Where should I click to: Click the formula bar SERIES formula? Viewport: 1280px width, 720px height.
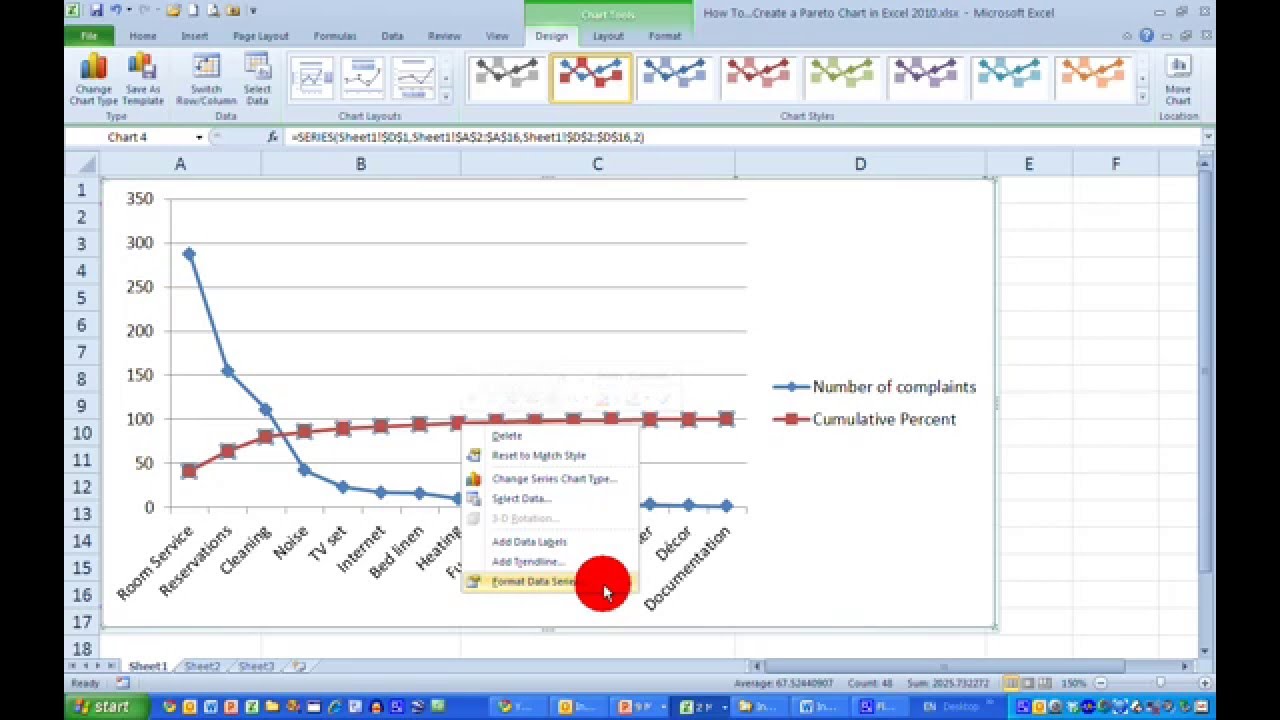point(468,137)
